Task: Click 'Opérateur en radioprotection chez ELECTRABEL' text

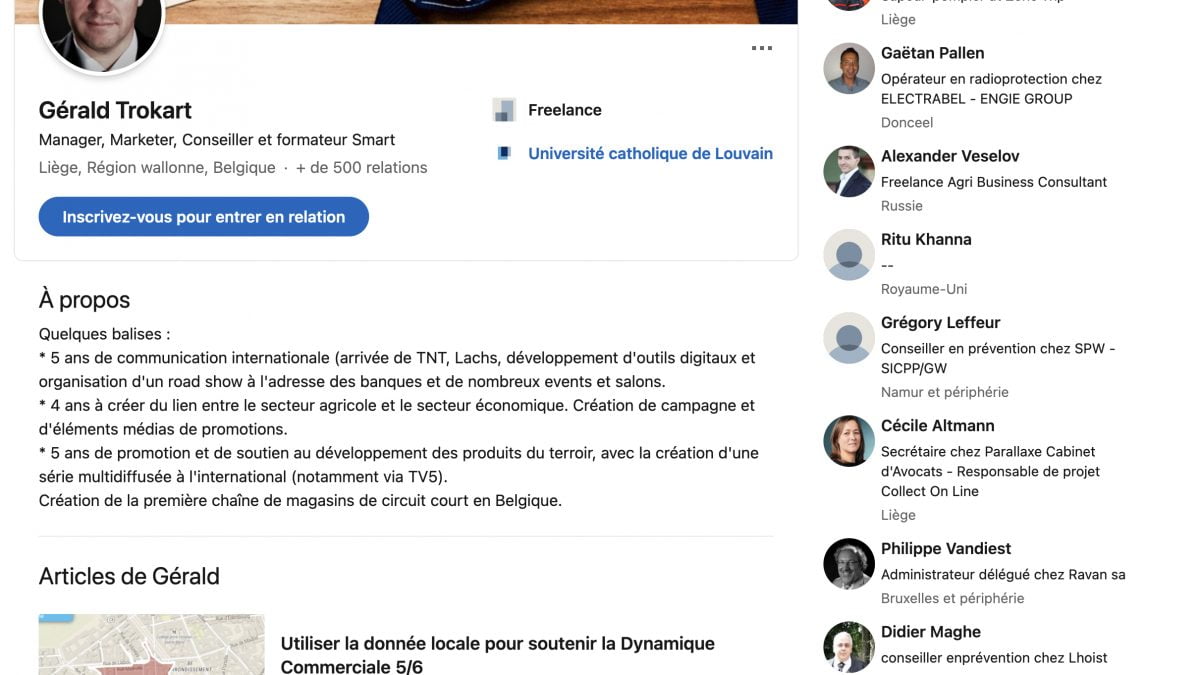Action: (x=991, y=89)
